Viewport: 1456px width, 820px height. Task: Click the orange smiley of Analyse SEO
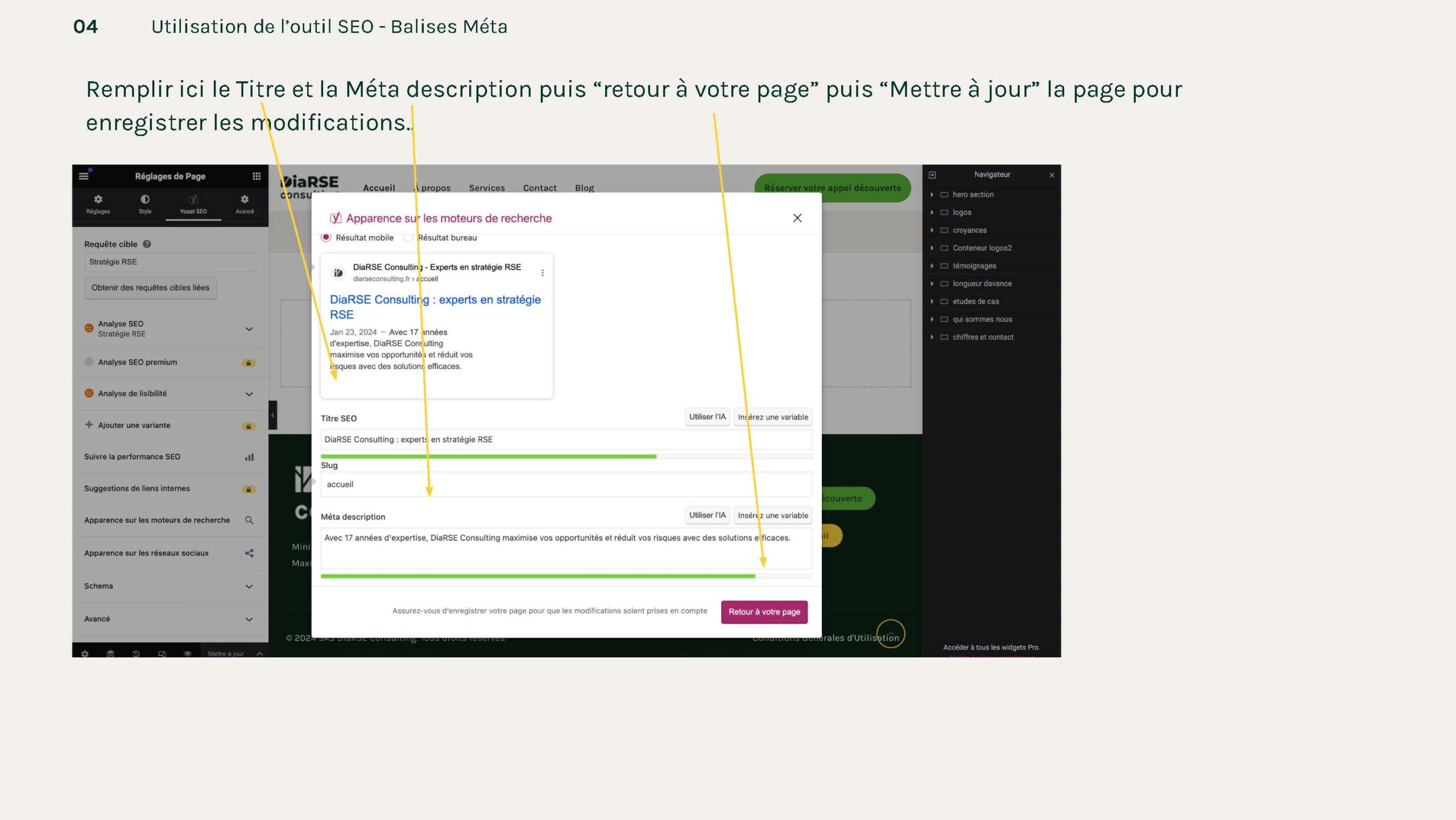[x=89, y=328]
